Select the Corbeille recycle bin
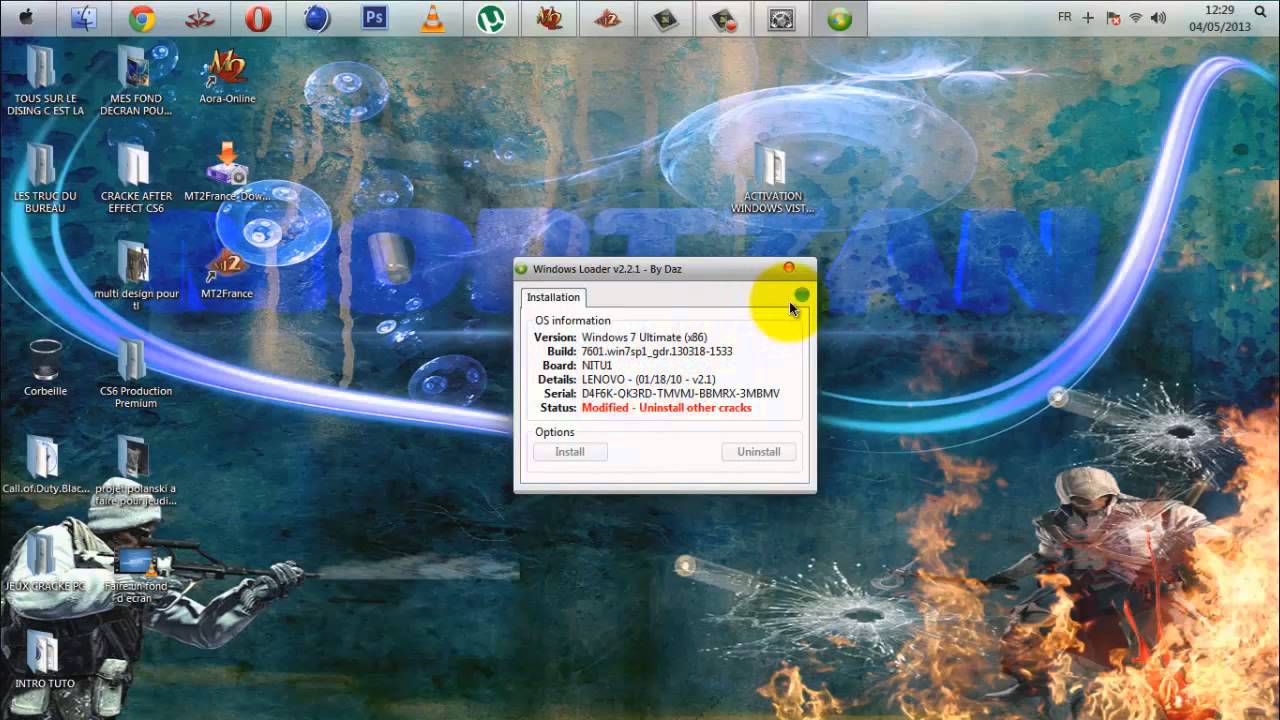The image size is (1280, 720). click(x=45, y=368)
